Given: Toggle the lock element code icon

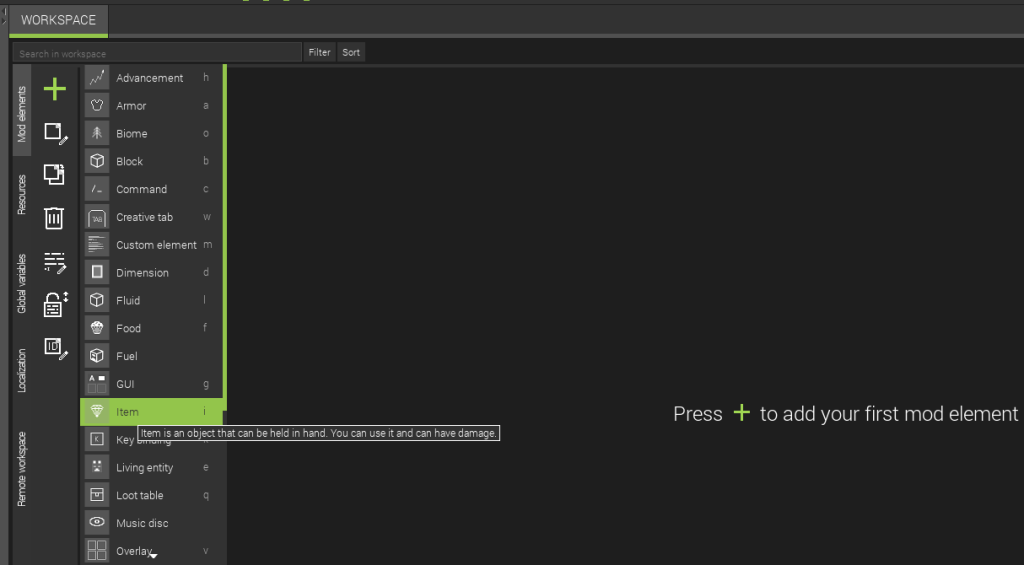Looking at the screenshot, I should coord(55,304).
